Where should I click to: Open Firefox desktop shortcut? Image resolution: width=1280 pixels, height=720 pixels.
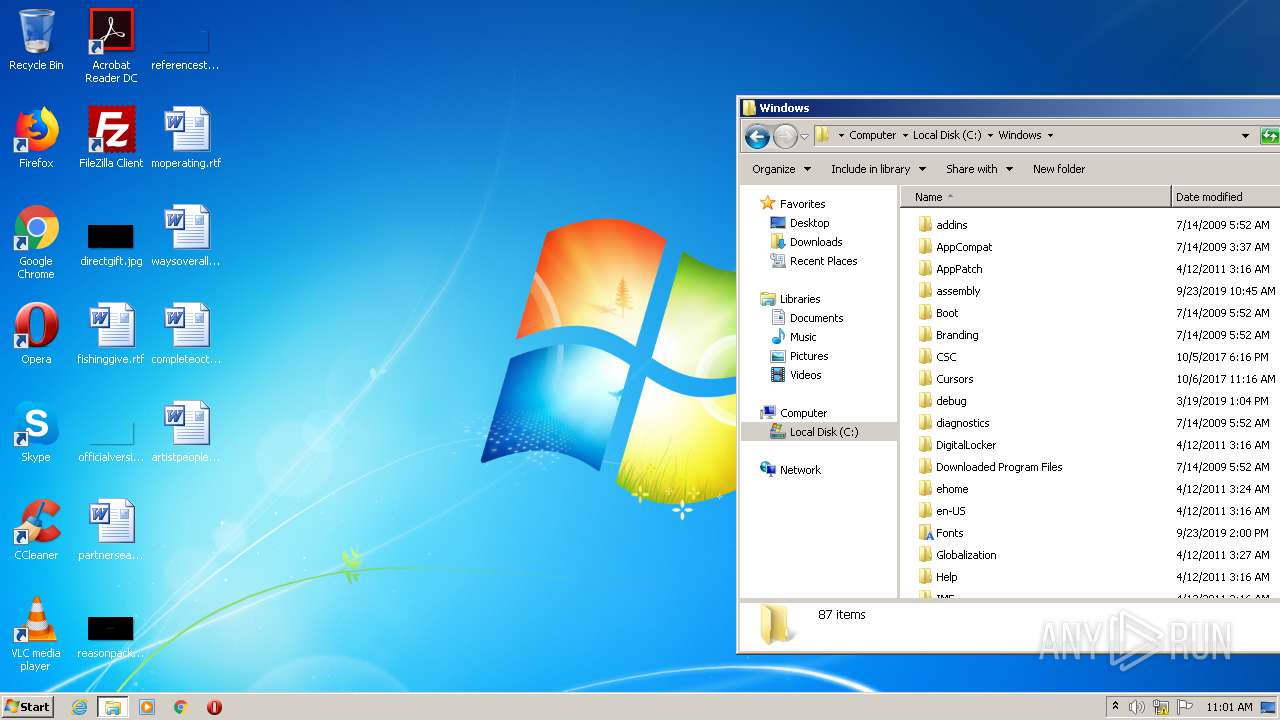36,139
